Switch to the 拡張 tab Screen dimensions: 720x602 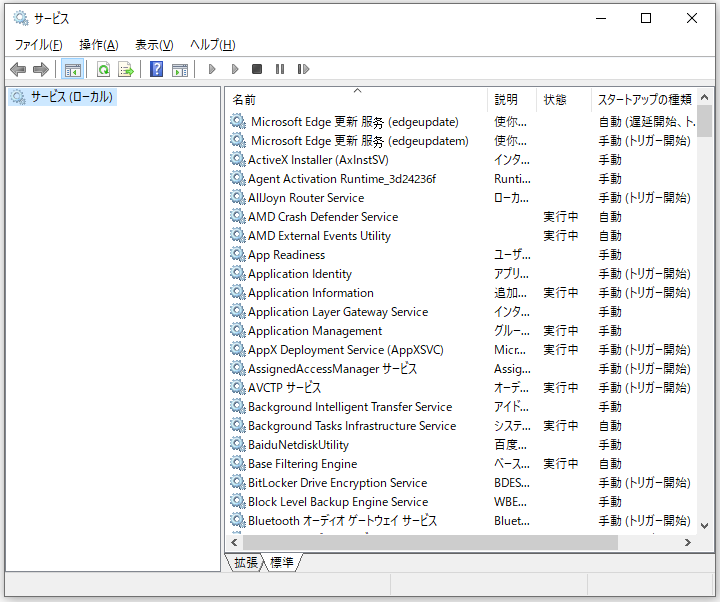pos(245,562)
